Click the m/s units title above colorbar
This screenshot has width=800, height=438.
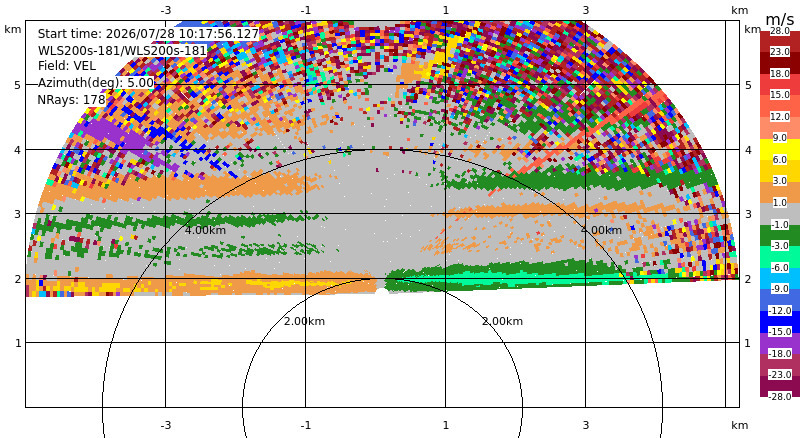pyautogui.click(x=780, y=19)
